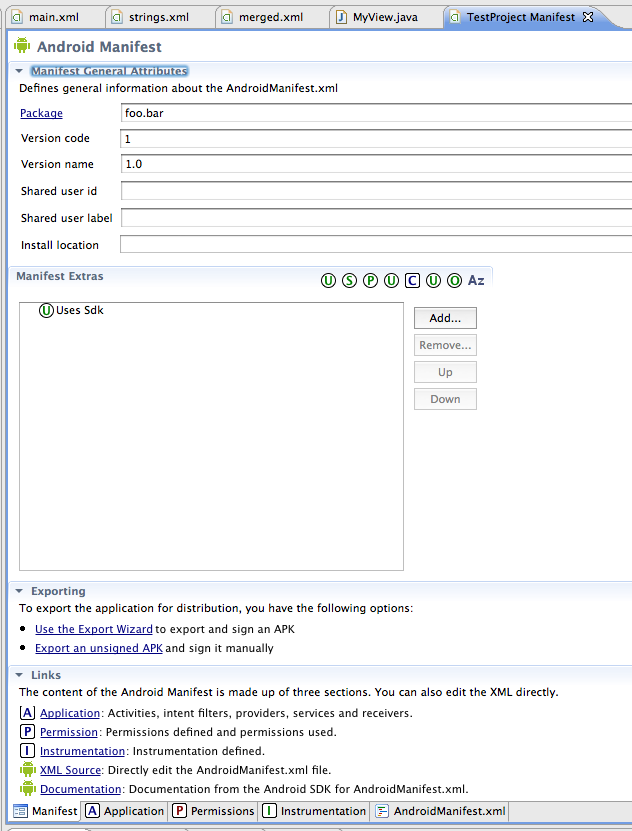The image size is (632, 831).
Task: Click the C square filter icon in Manifest Extras
Action: (412, 280)
